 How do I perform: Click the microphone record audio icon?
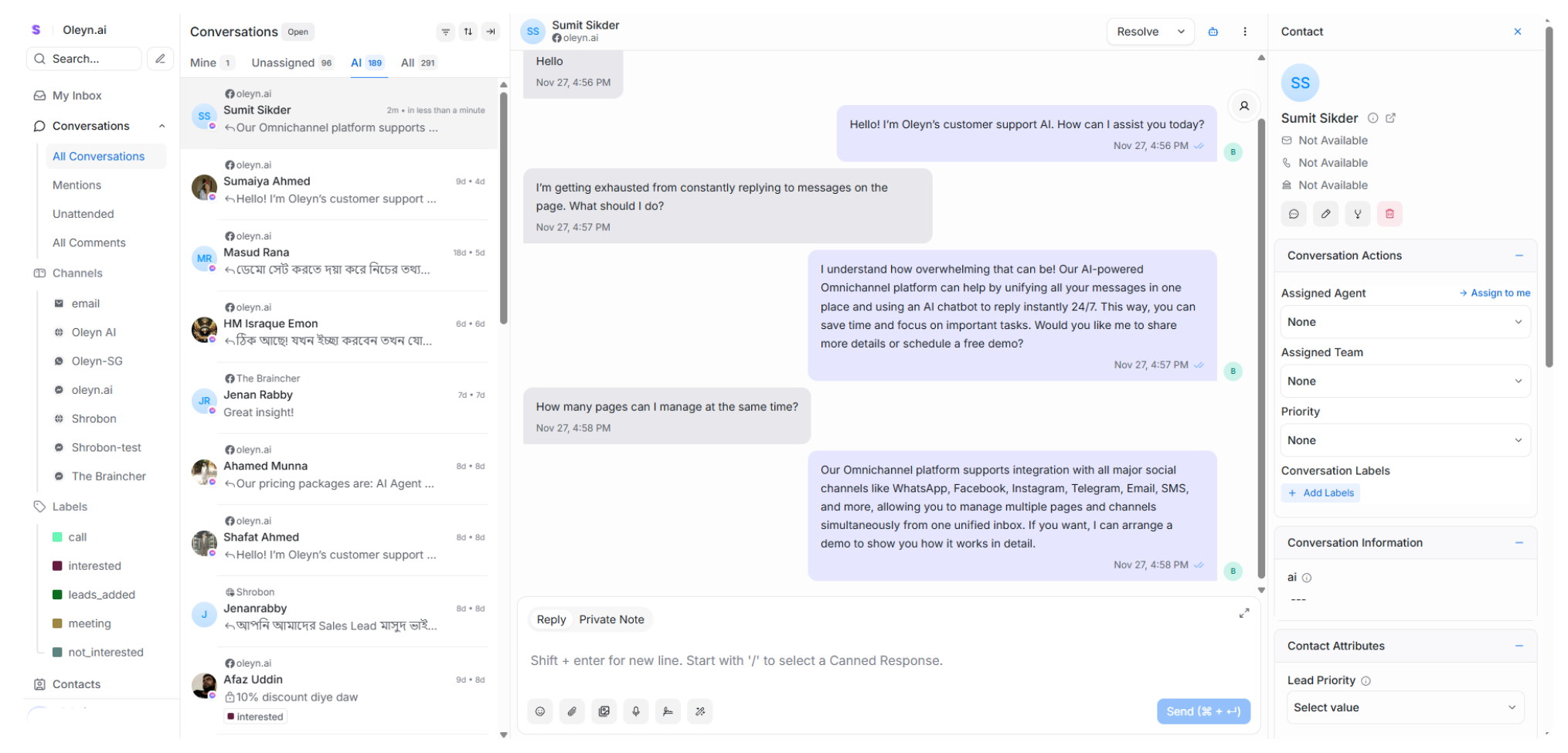(636, 711)
